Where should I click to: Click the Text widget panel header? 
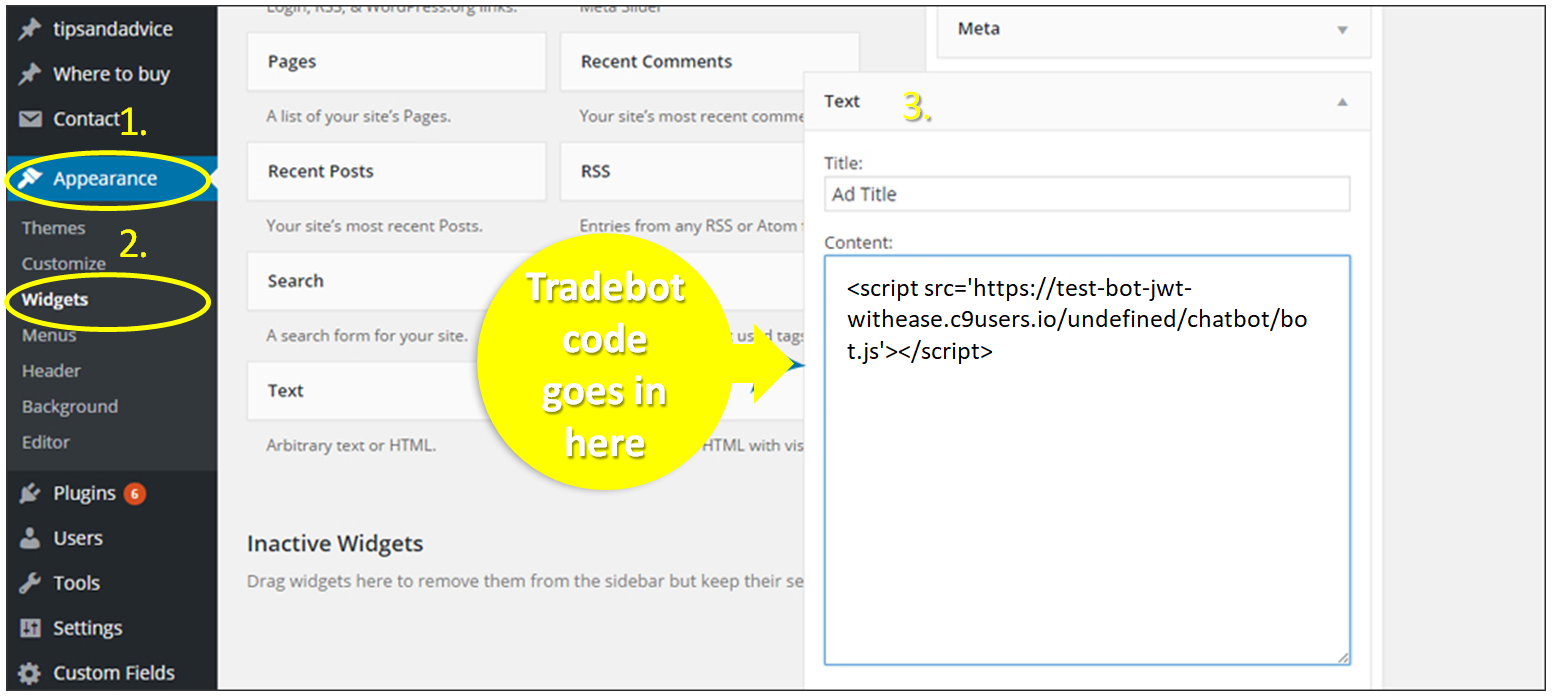point(1087,101)
